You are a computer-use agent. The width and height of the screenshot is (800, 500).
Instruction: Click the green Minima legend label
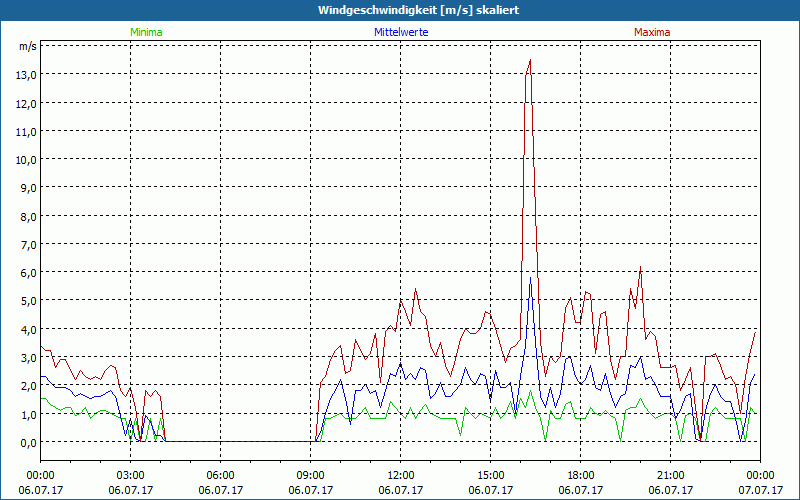(145, 32)
